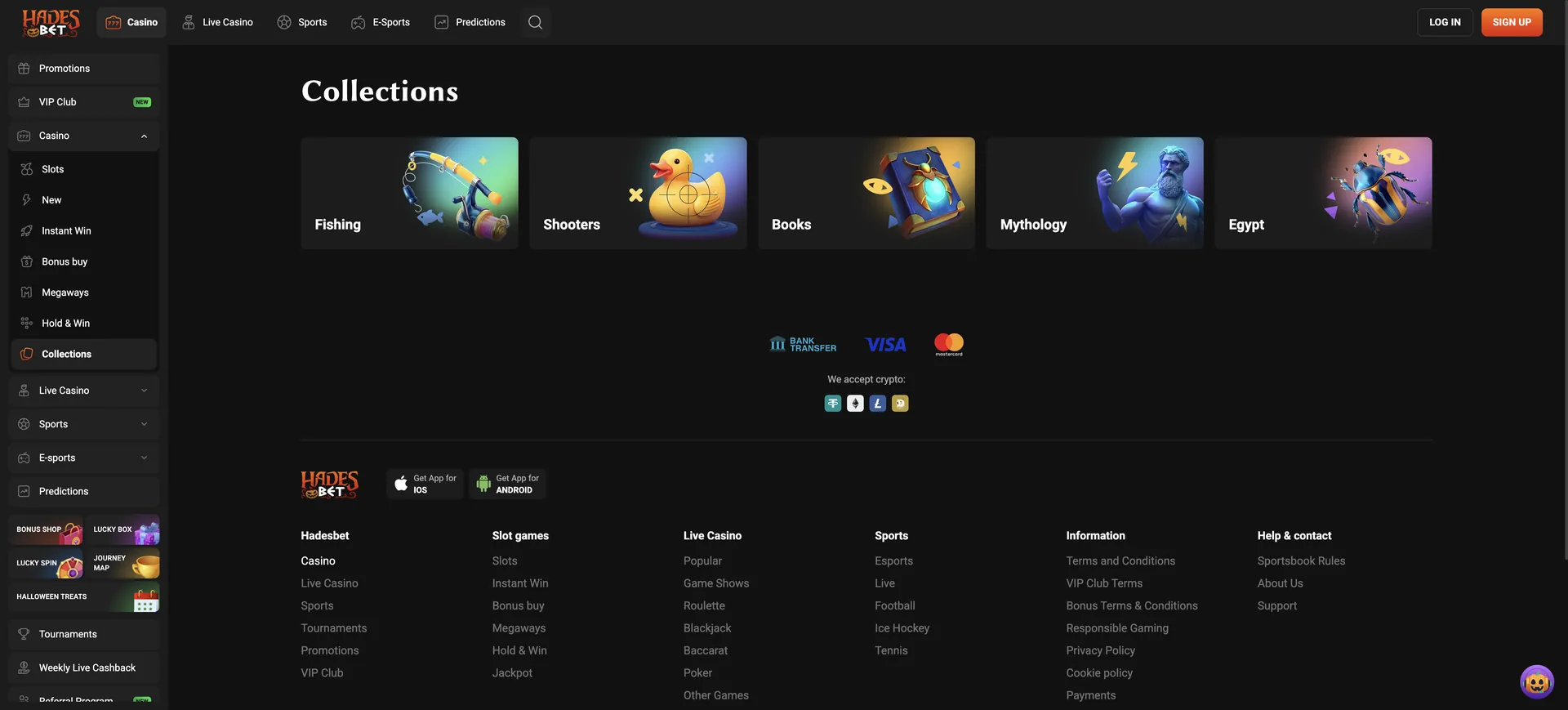Click the LOG IN button
The image size is (1568, 710).
(1445, 22)
